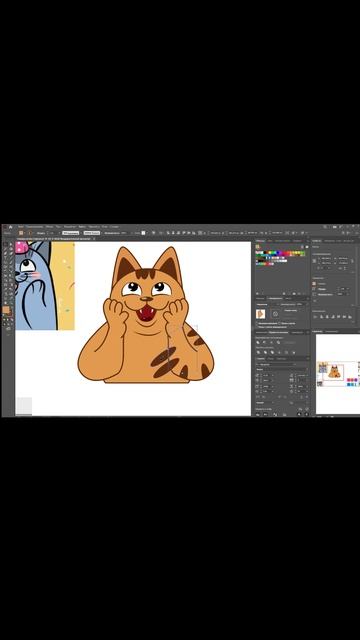
Task: Go to the Illustrator Home screen icon
Action: [10, 227]
